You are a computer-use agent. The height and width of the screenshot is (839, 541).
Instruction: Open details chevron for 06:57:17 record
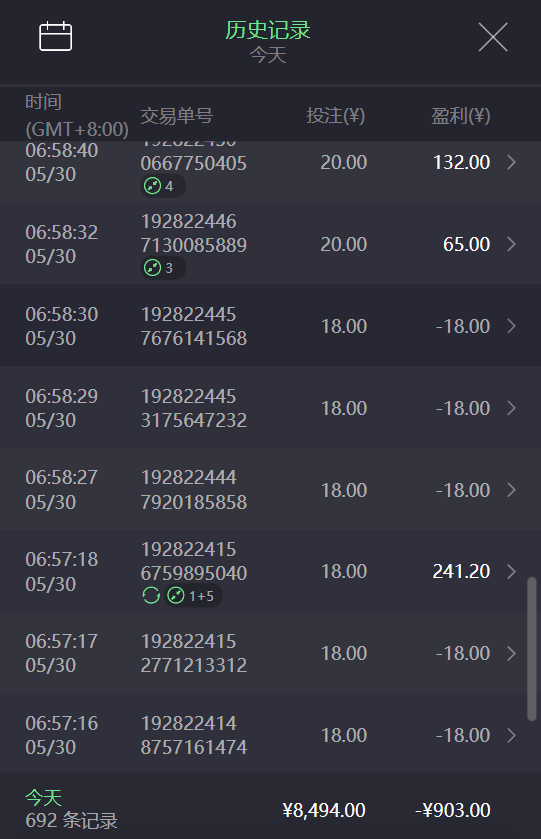click(x=512, y=653)
